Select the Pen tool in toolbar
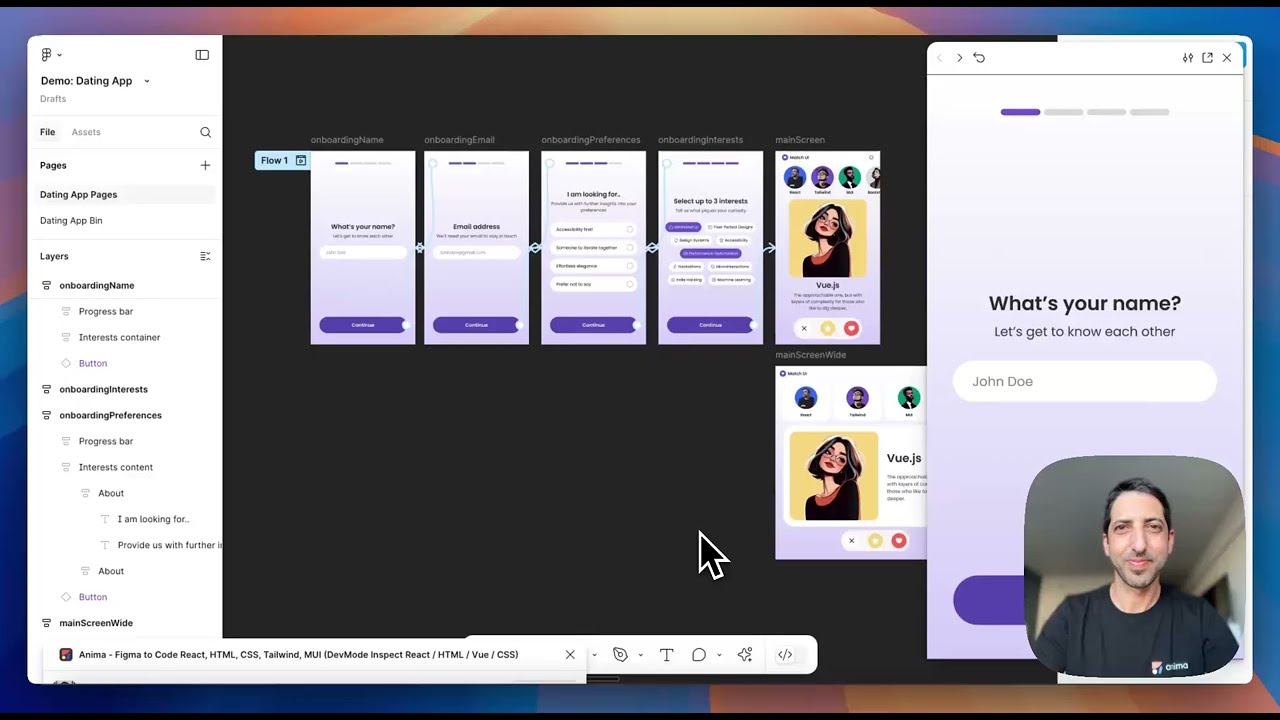This screenshot has height=720, width=1280. click(x=620, y=655)
